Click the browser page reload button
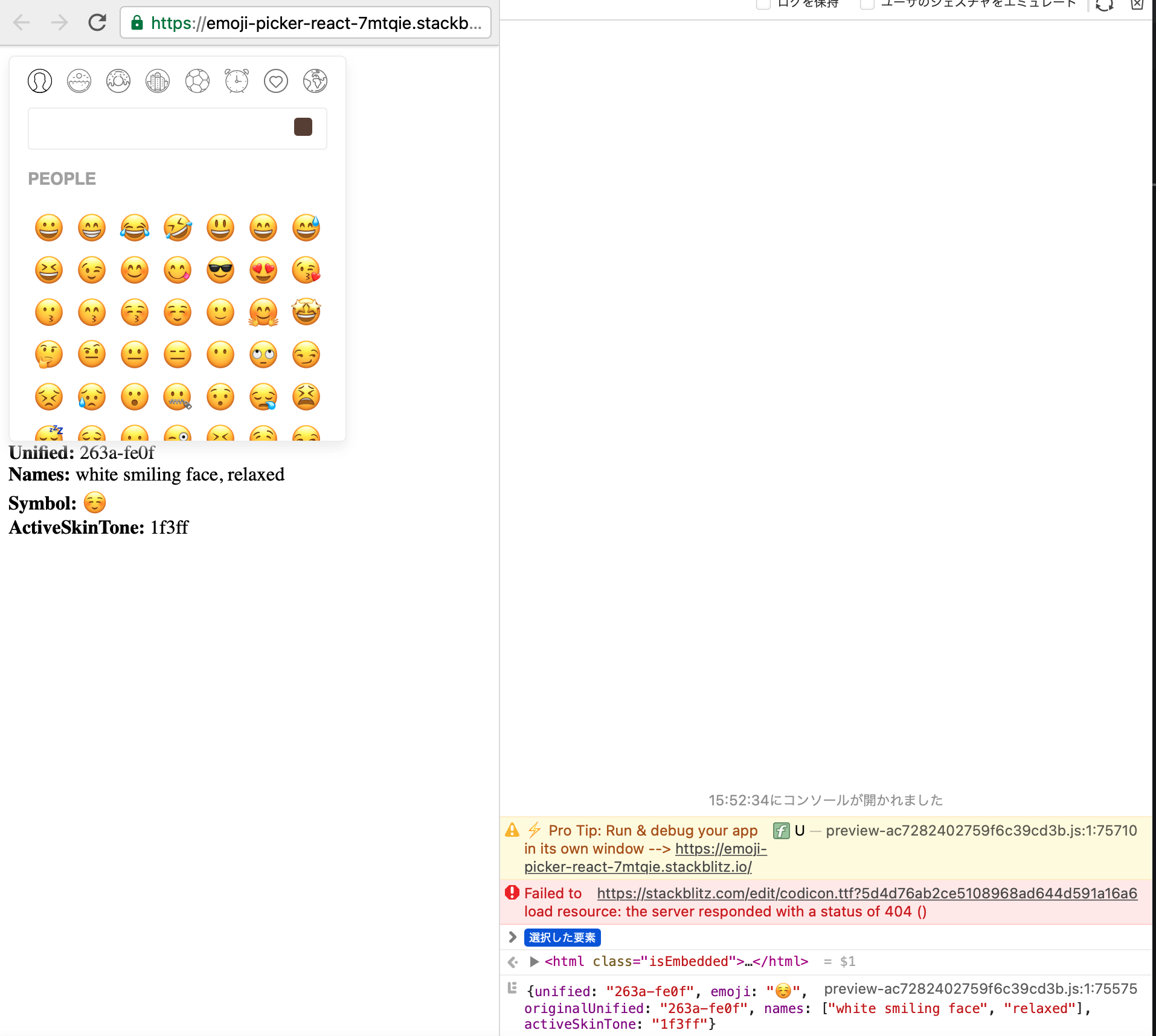This screenshot has height=1036, width=1156. [x=97, y=22]
